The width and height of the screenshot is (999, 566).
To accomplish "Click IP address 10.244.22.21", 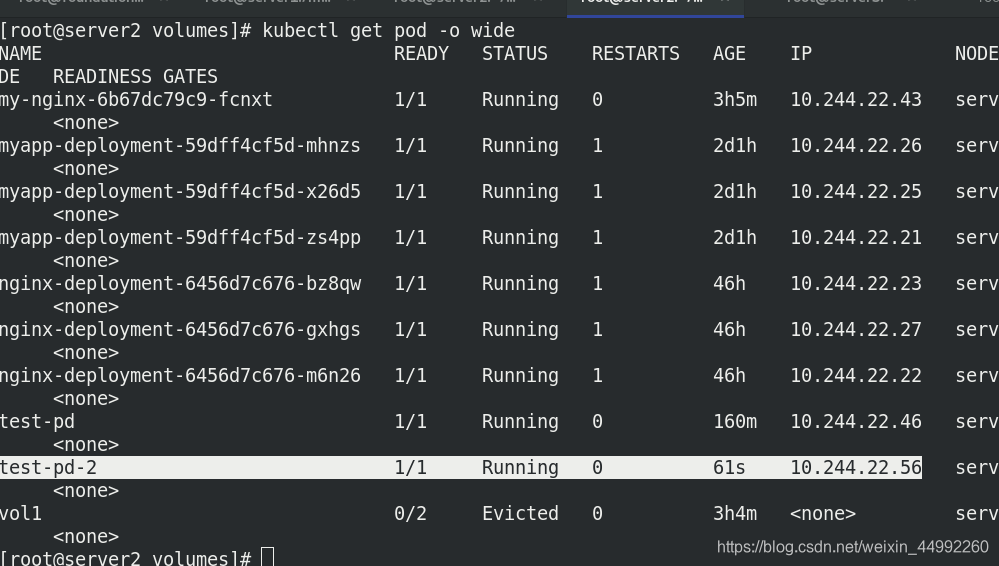I will click(856, 237).
